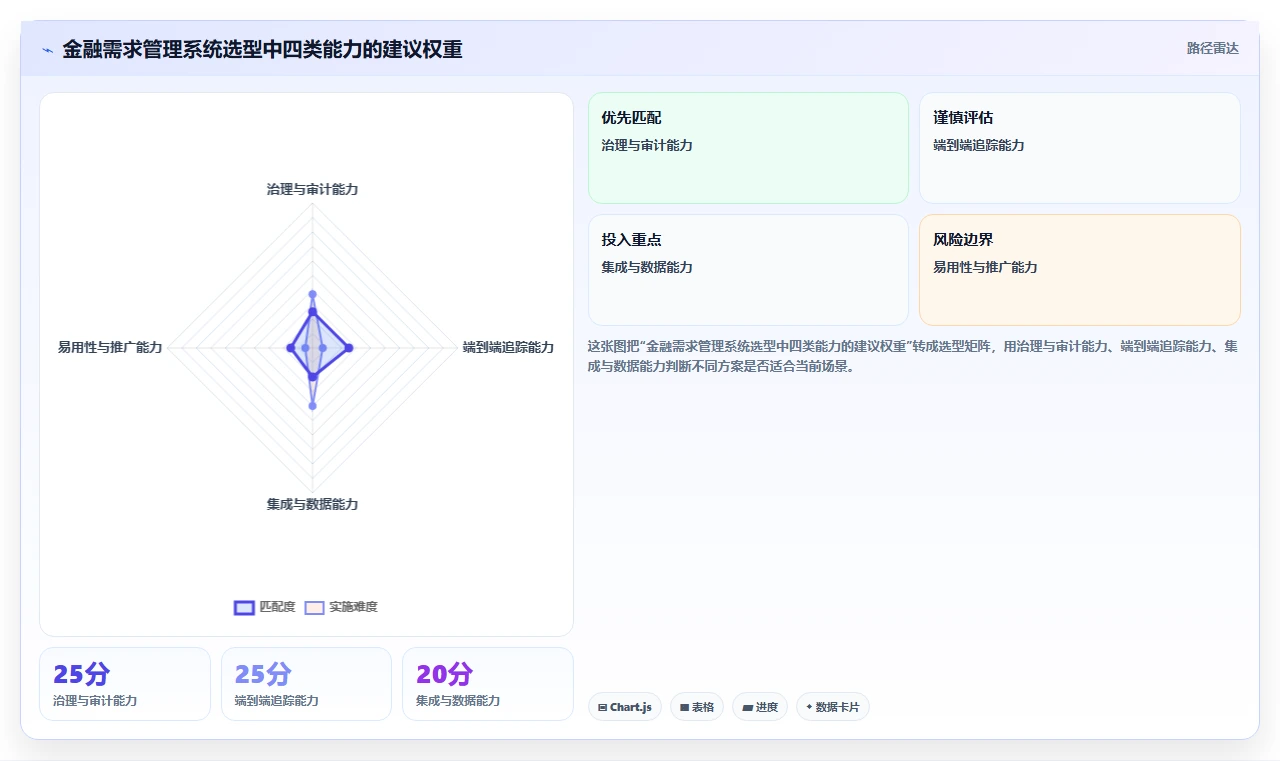Select the 谨慎评估 card

(1080, 148)
